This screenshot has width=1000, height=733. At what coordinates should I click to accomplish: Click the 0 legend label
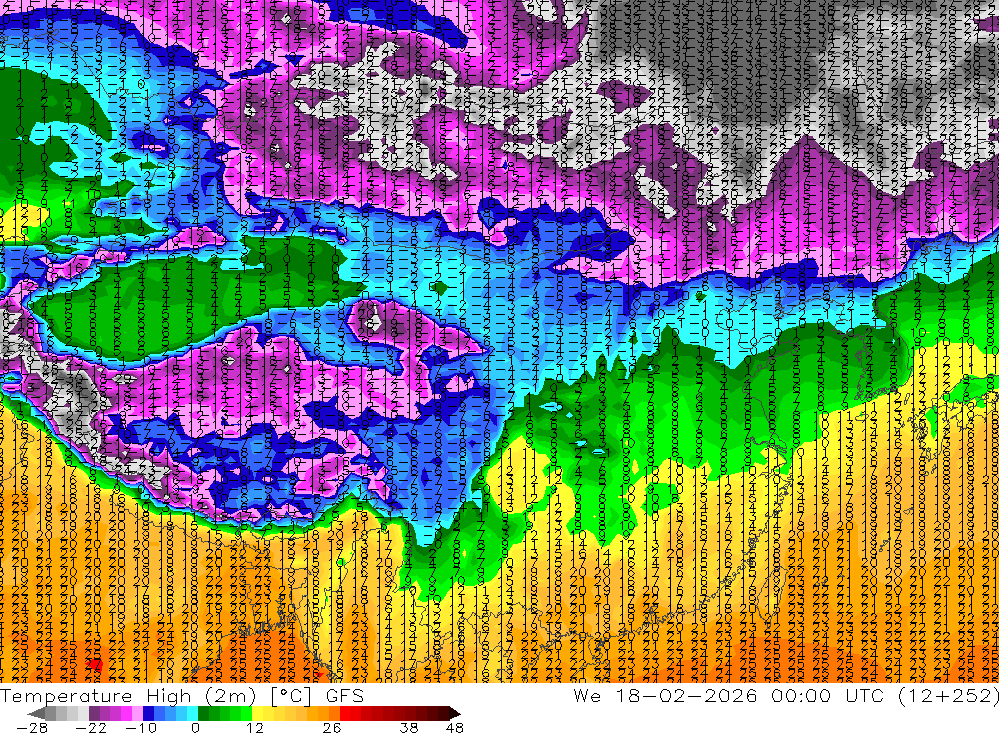coord(196,728)
